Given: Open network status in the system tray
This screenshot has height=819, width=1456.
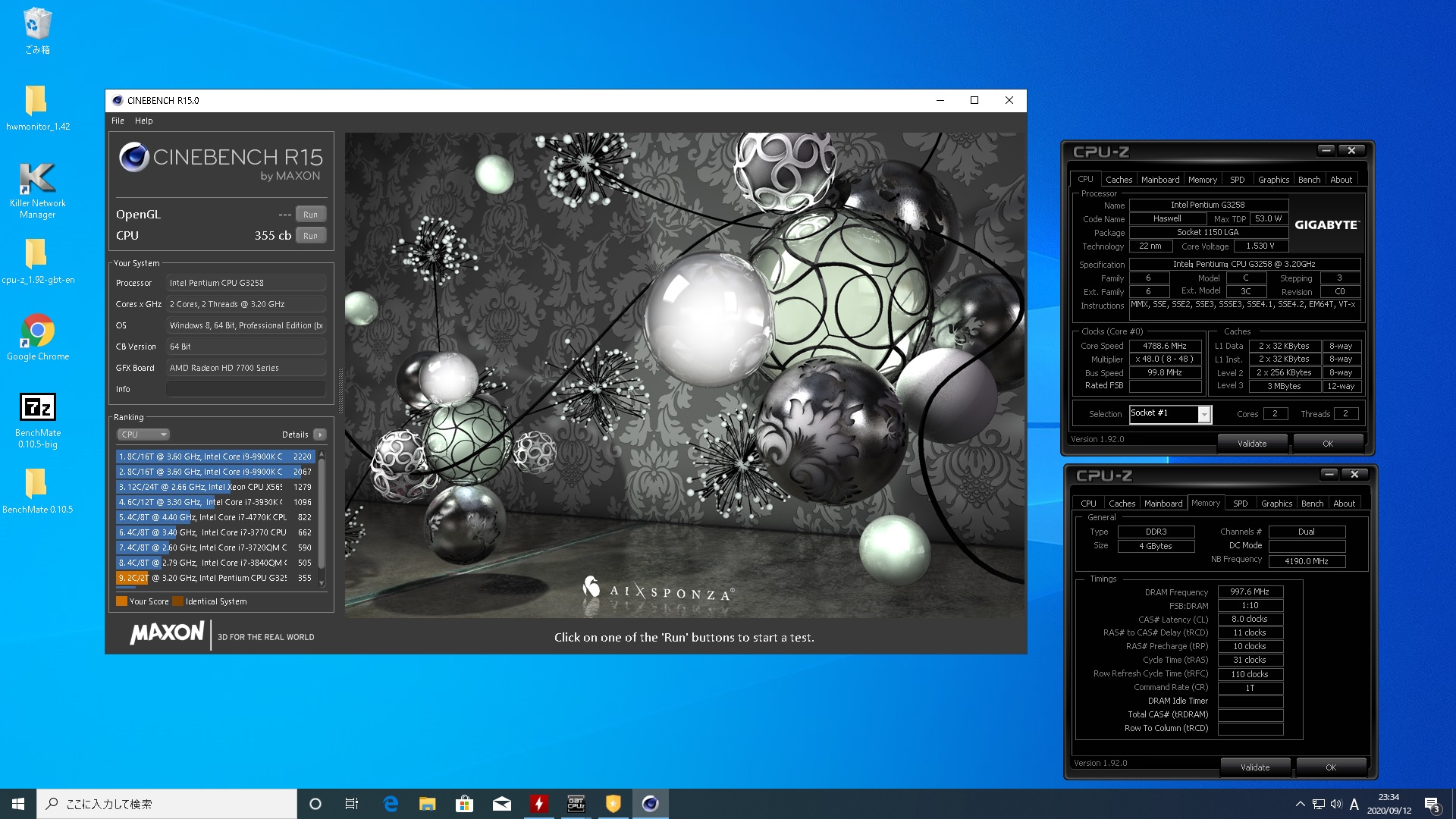Looking at the screenshot, I should (x=1319, y=804).
